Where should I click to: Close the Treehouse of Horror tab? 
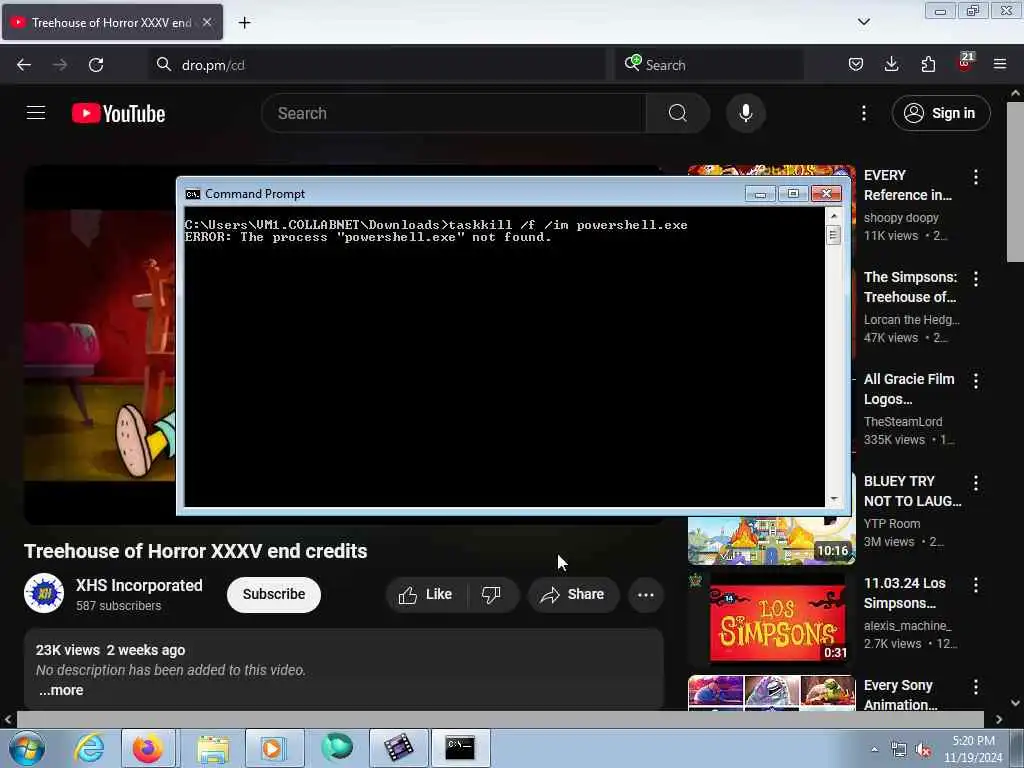tap(207, 22)
